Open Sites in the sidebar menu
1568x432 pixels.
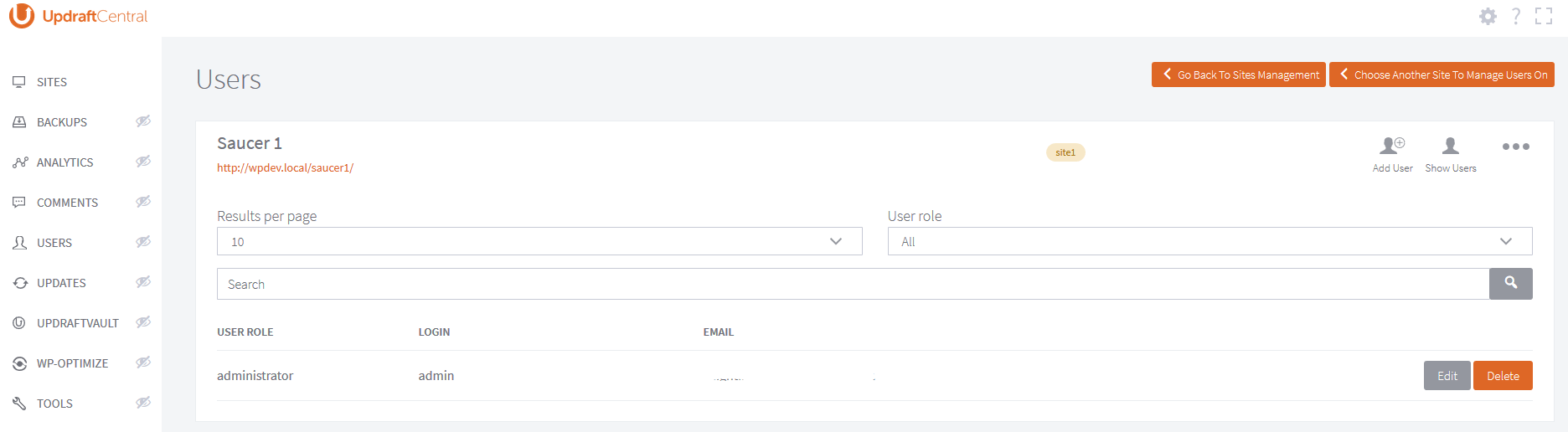point(52,82)
